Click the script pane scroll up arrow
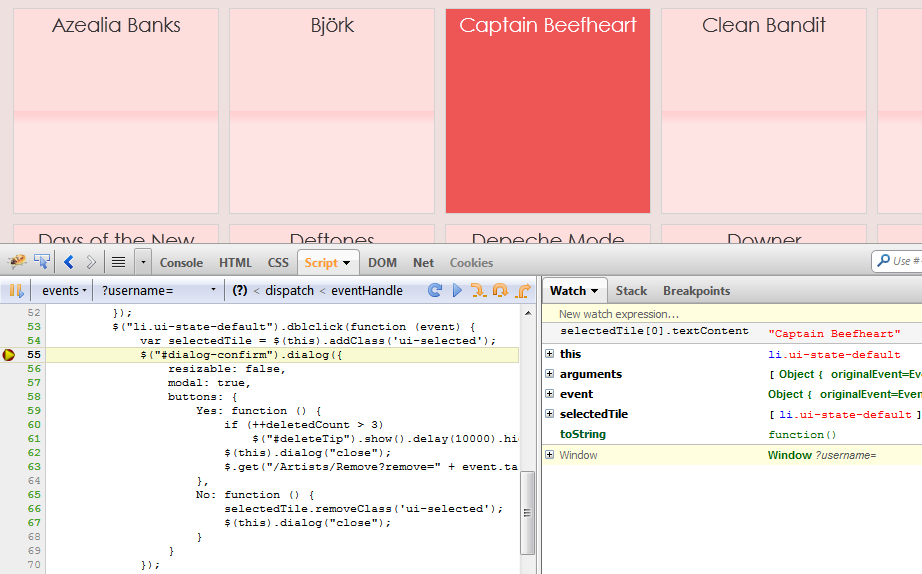This screenshot has height=574, width=922. (x=527, y=313)
